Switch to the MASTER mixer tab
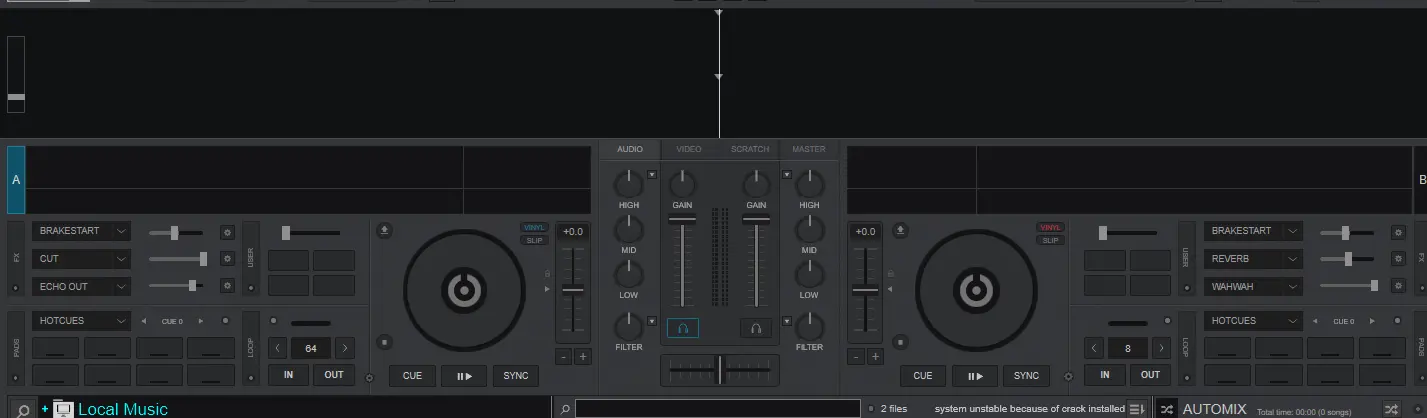 tap(809, 149)
